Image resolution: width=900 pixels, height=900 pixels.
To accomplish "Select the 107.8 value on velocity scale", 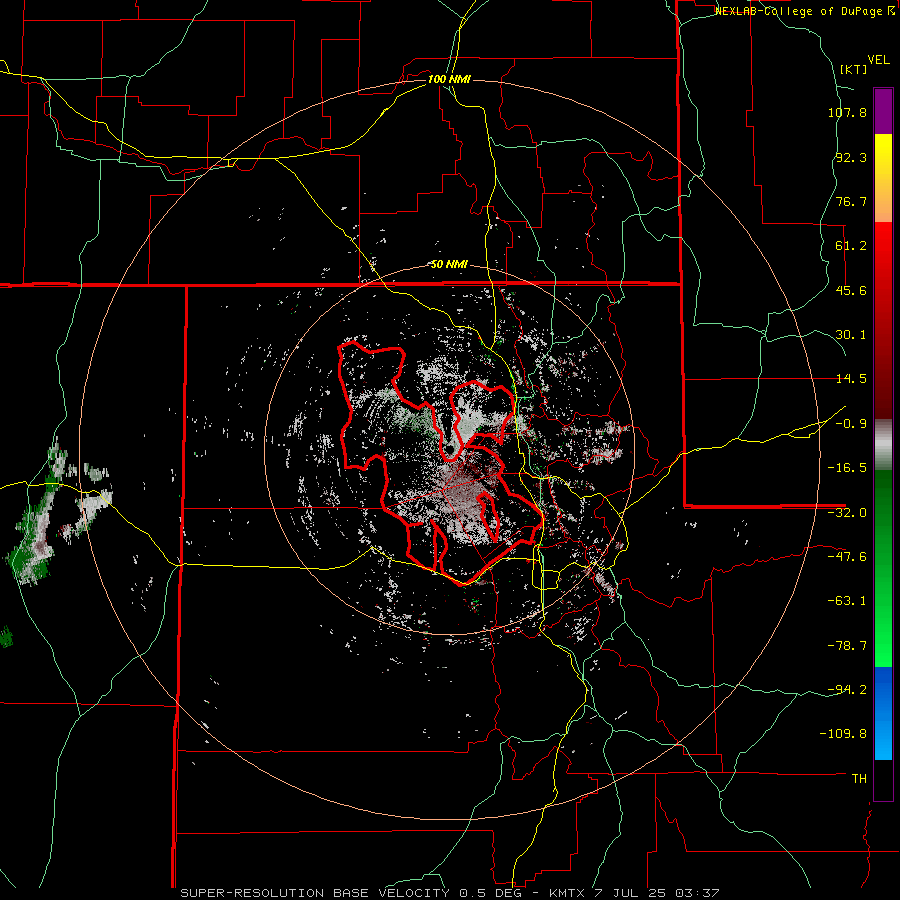I will coord(847,112).
